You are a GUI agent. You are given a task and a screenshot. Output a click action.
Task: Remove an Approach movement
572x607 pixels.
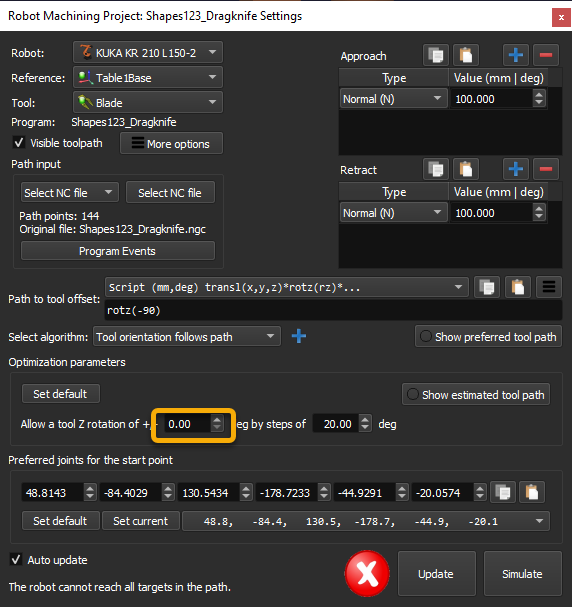pyautogui.click(x=546, y=55)
